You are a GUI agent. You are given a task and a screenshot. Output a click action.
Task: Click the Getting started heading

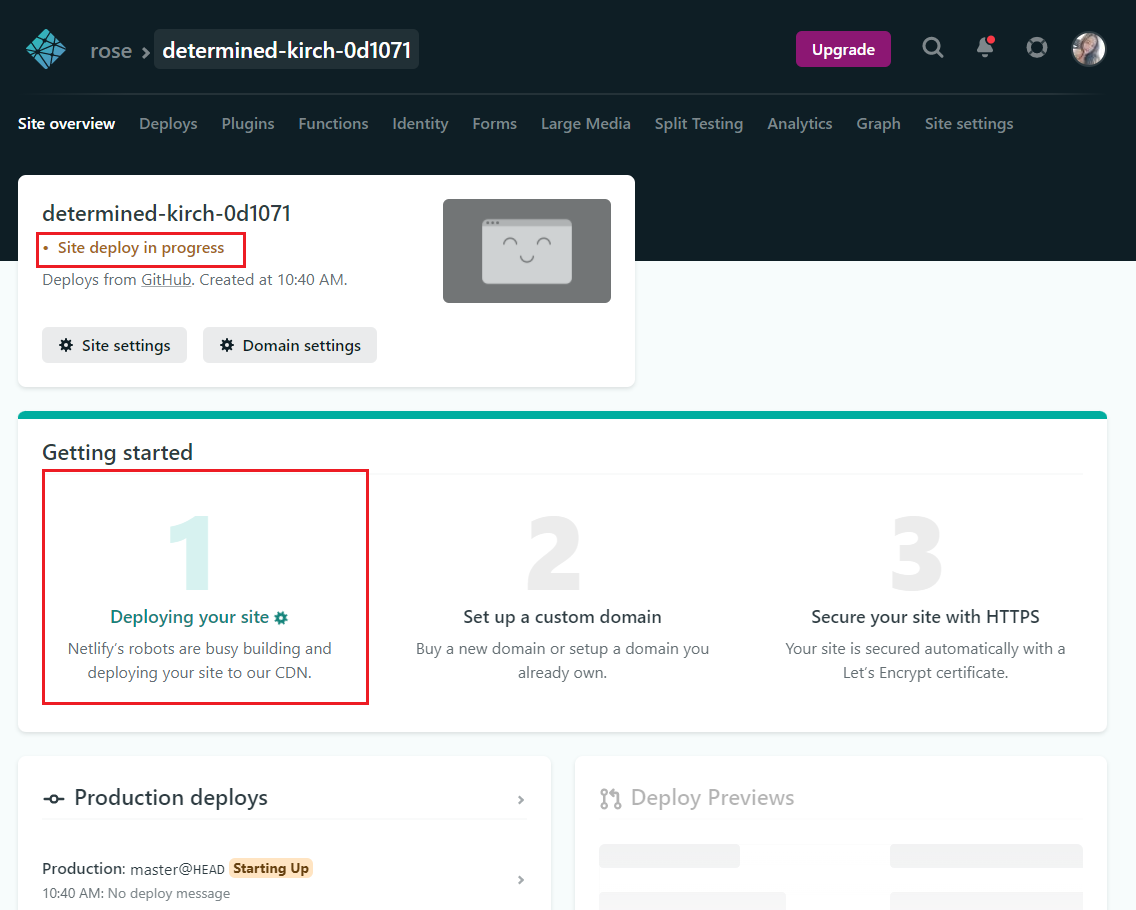(117, 452)
